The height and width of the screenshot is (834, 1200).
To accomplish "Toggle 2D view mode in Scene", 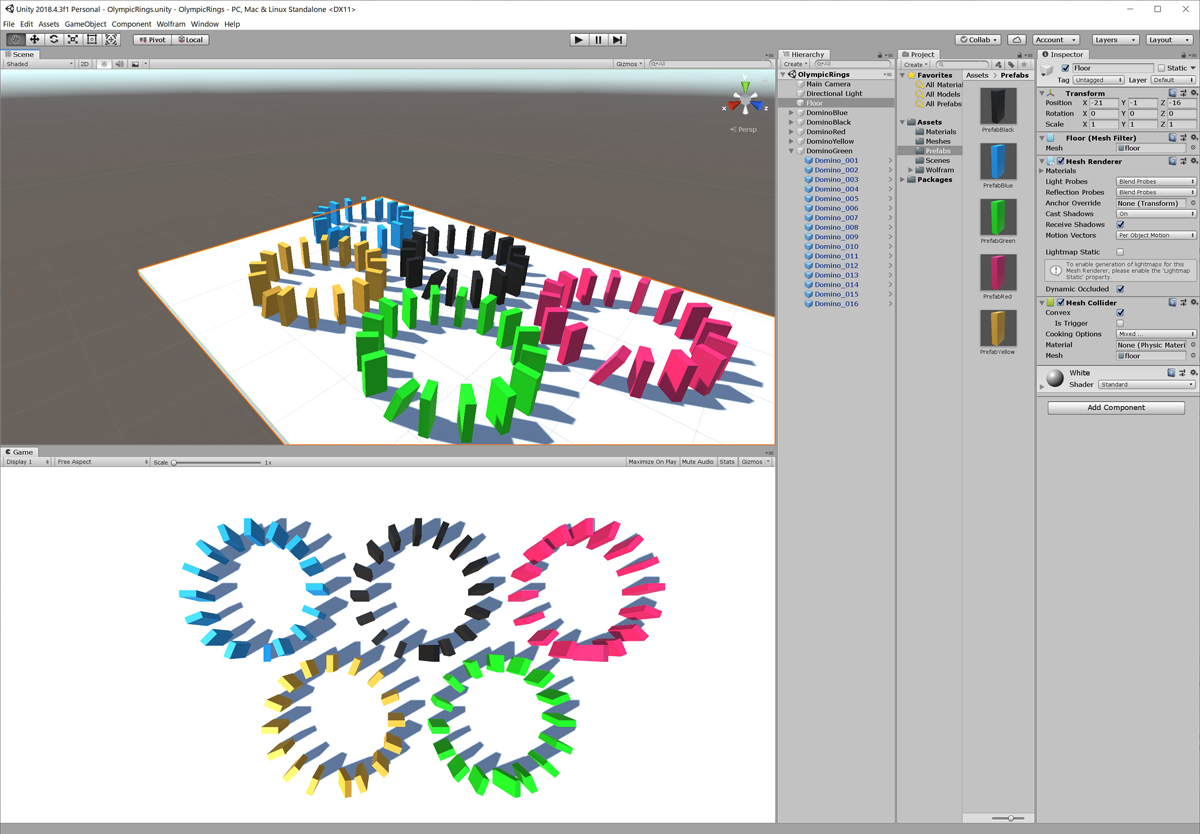I will point(85,64).
